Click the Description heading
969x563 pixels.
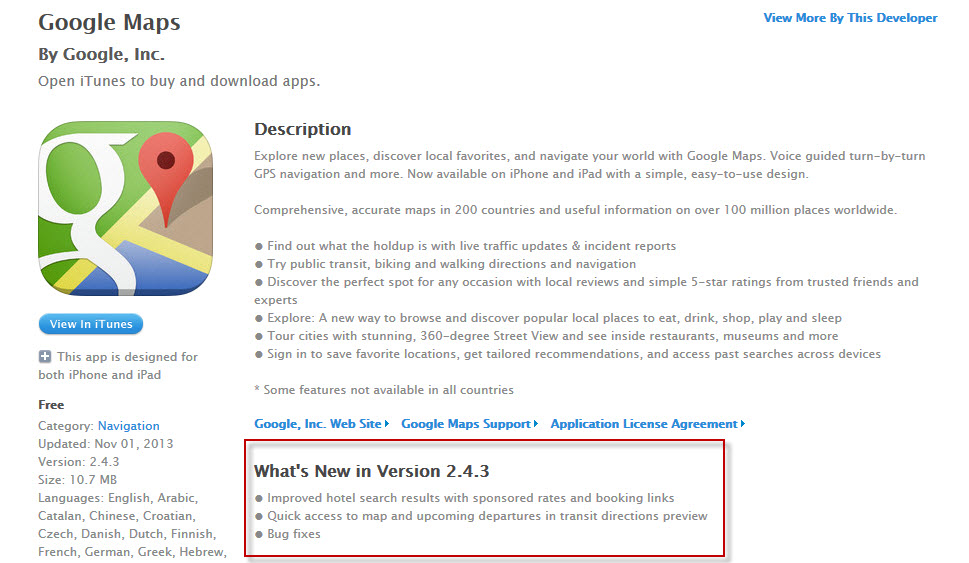point(303,129)
